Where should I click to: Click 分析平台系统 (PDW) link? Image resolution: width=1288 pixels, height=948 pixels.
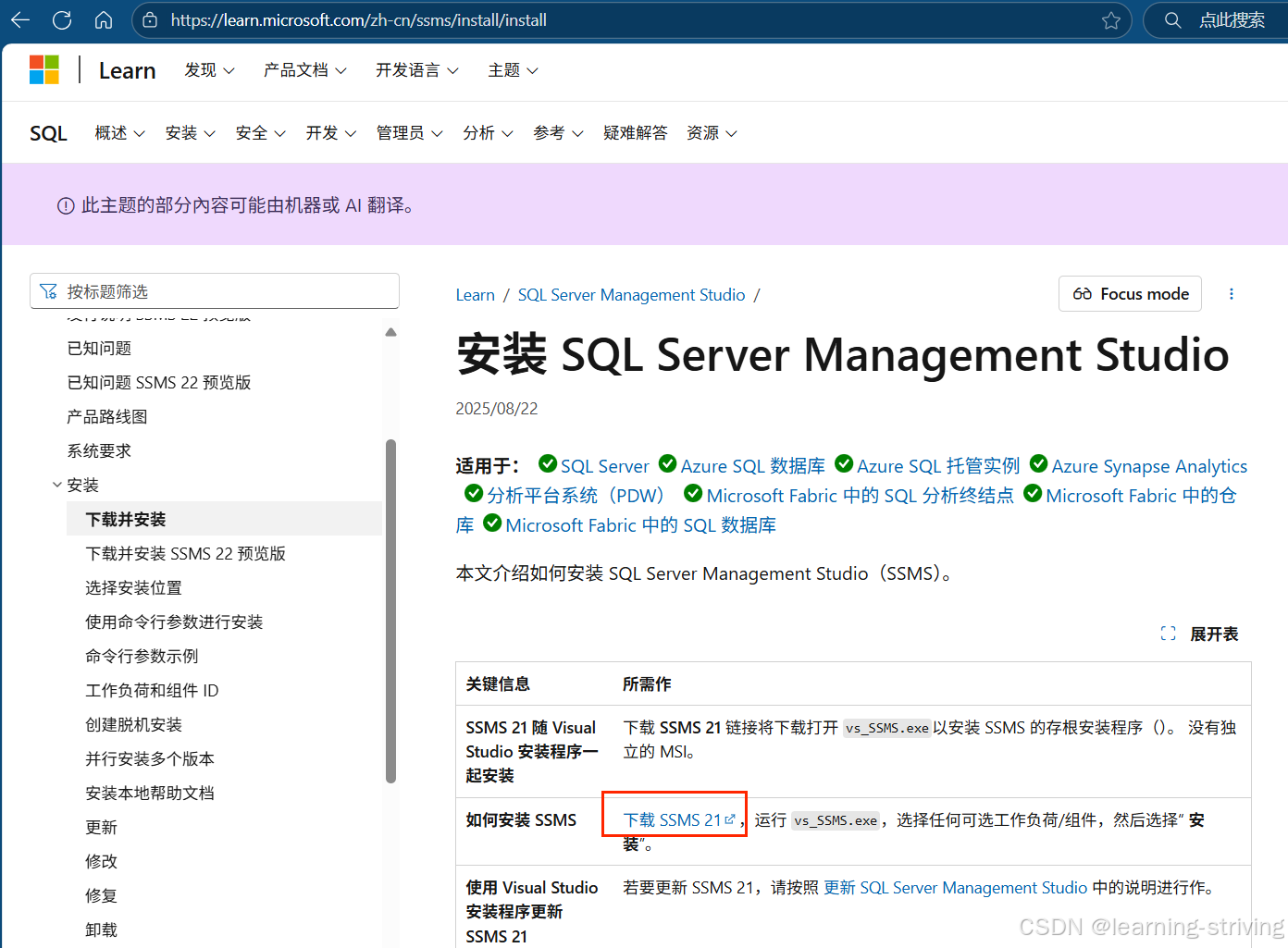[x=578, y=496]
